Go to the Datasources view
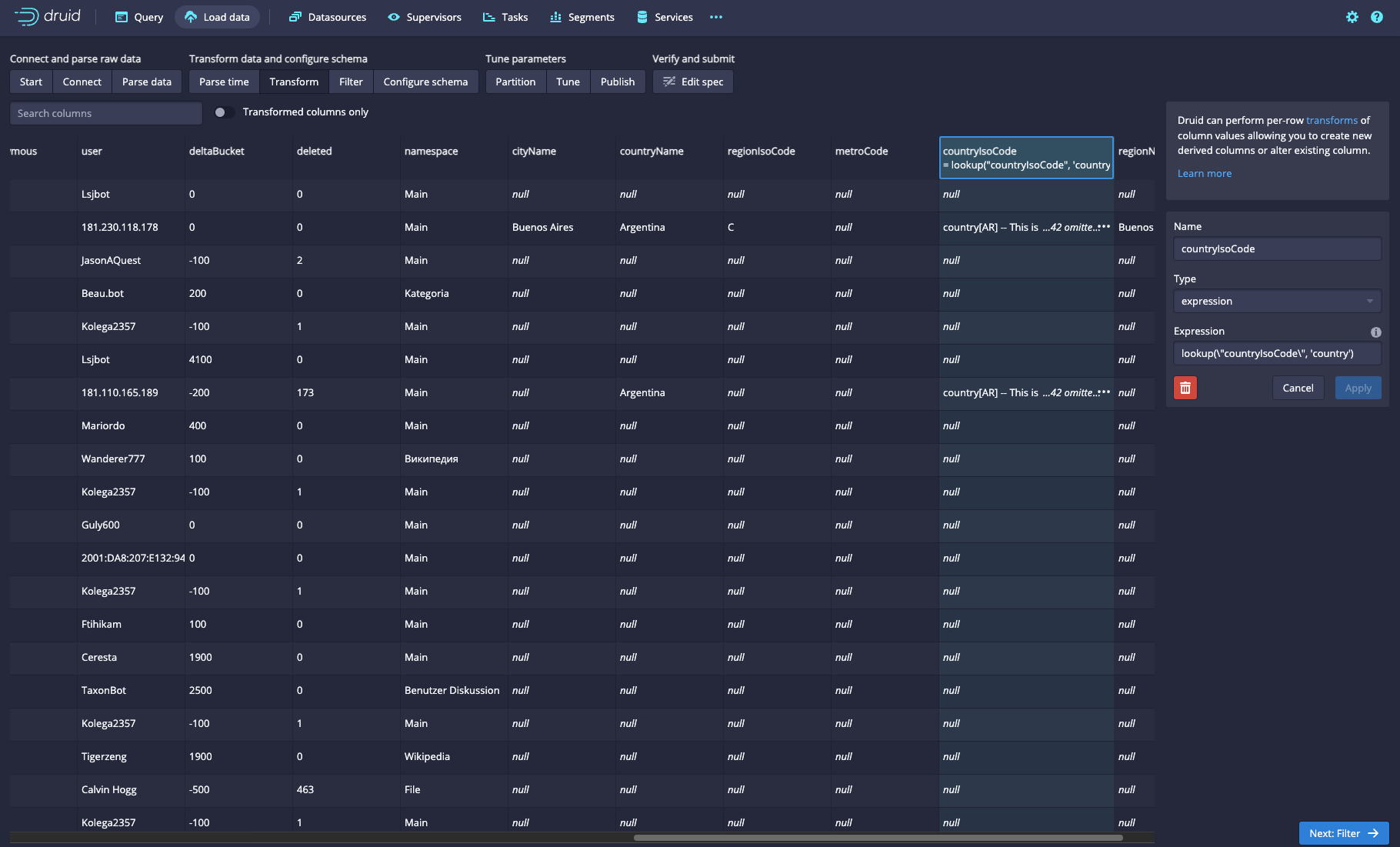The width and height of the screenshot is (1400, 847). pyautogui.click(x=328, y=17)
